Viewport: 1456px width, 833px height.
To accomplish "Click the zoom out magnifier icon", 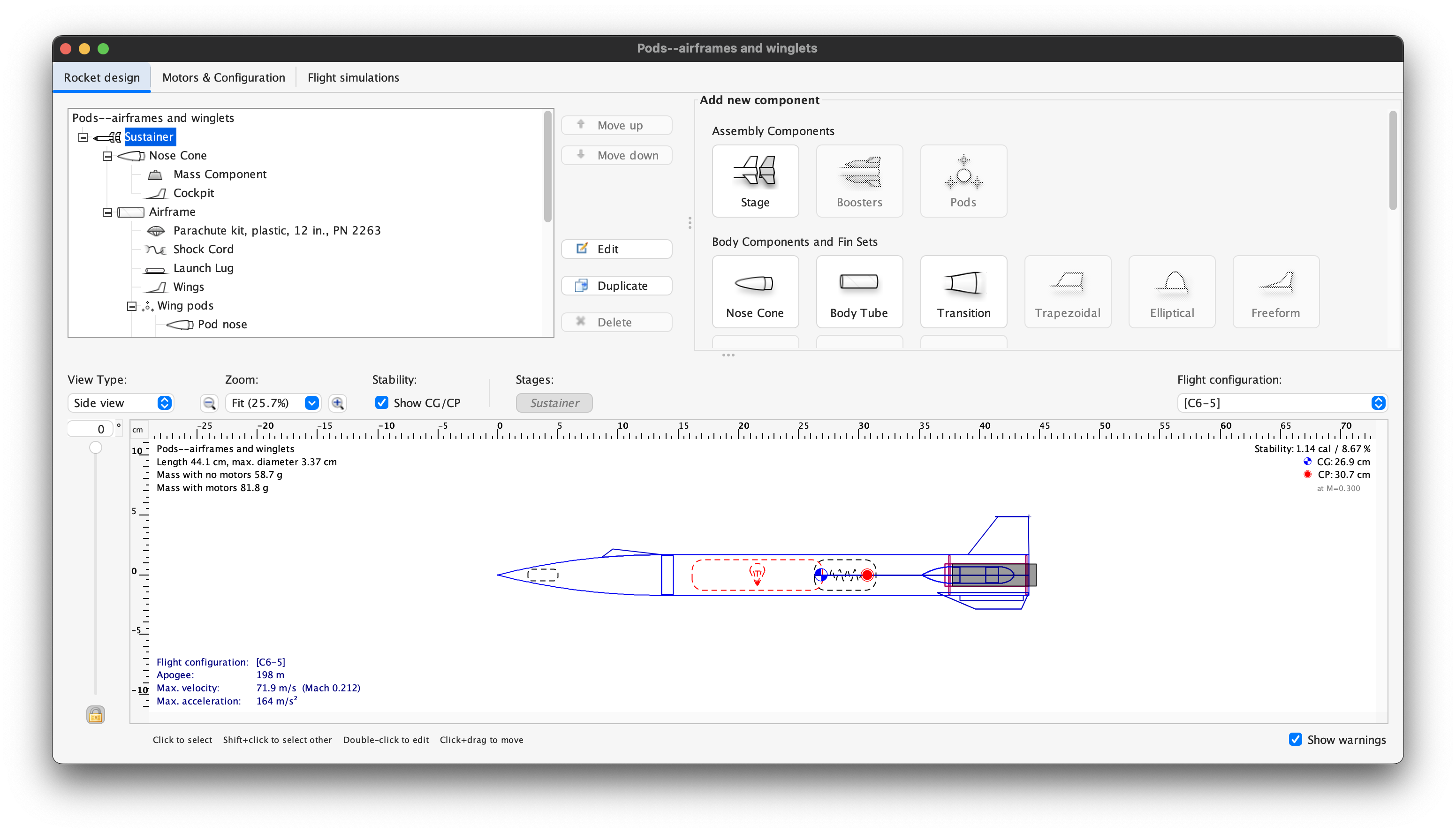I will pyautogui.click(x=209, y=403).
